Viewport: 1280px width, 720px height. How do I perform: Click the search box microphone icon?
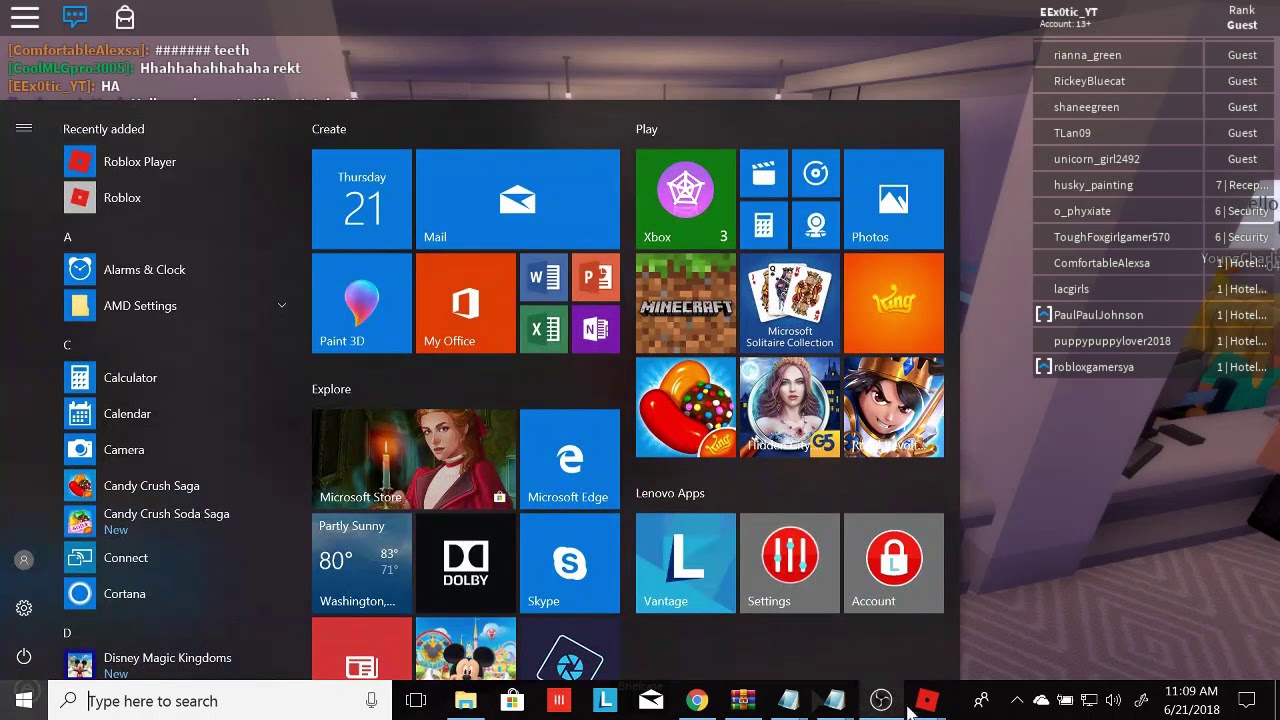point(371,701)
